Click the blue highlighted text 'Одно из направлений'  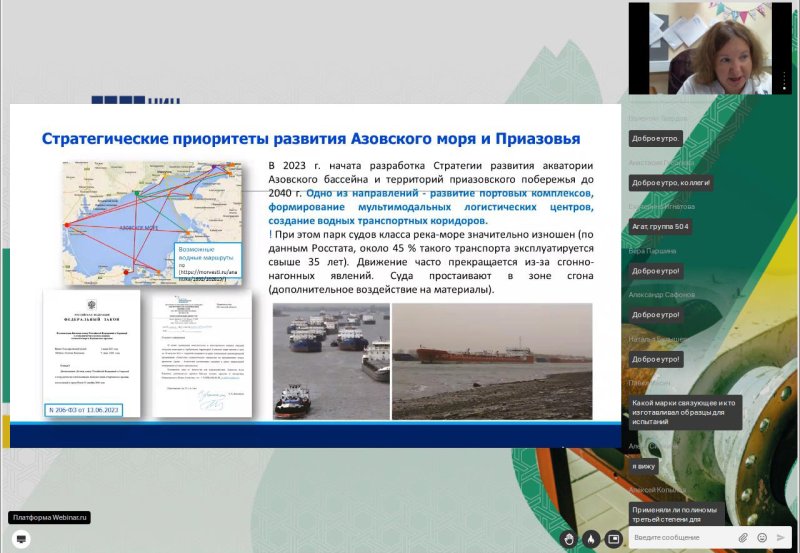coord(361,193)
